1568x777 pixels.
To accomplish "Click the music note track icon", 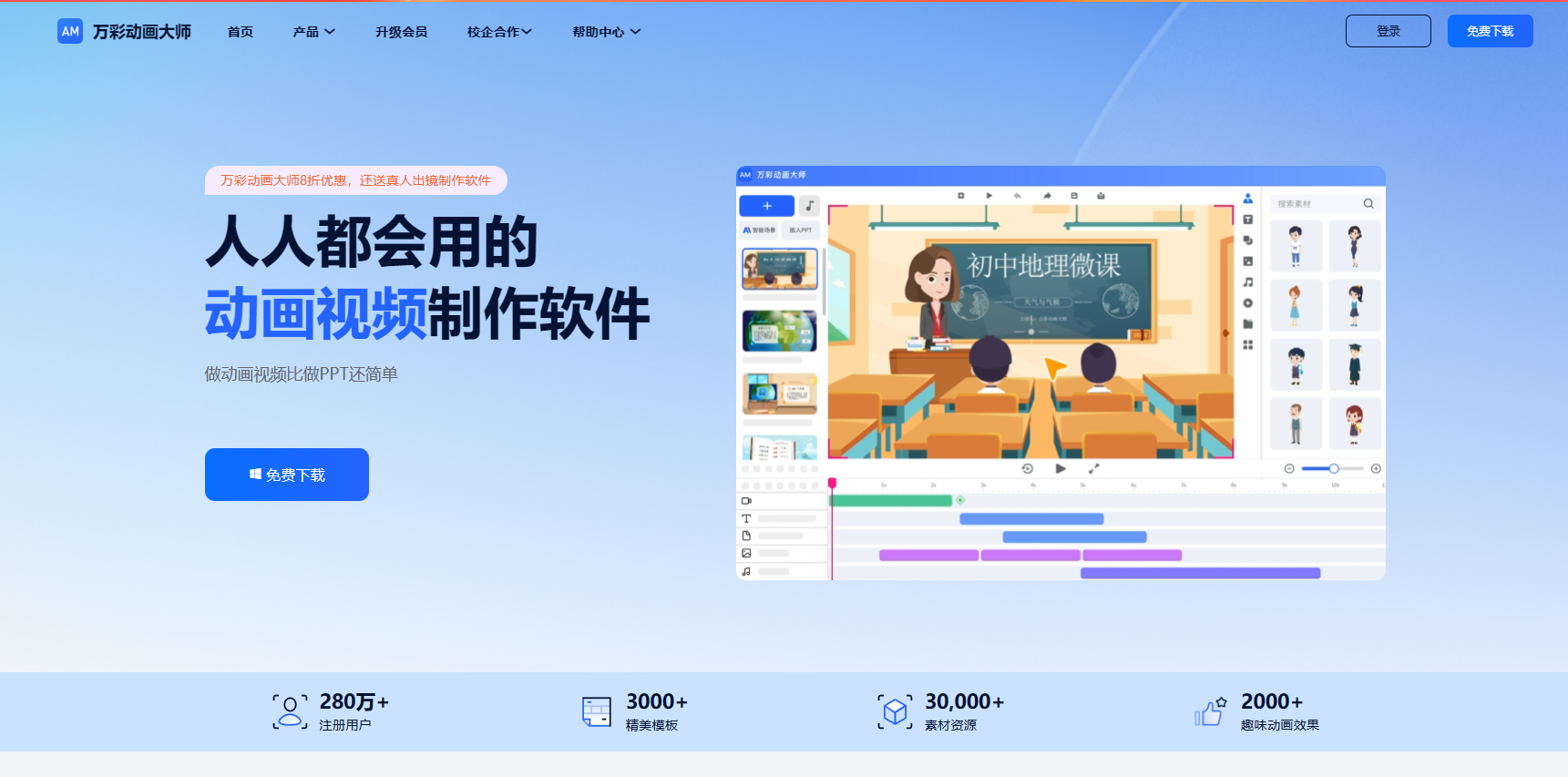I will pyautogui.click(x=746, y=571).
